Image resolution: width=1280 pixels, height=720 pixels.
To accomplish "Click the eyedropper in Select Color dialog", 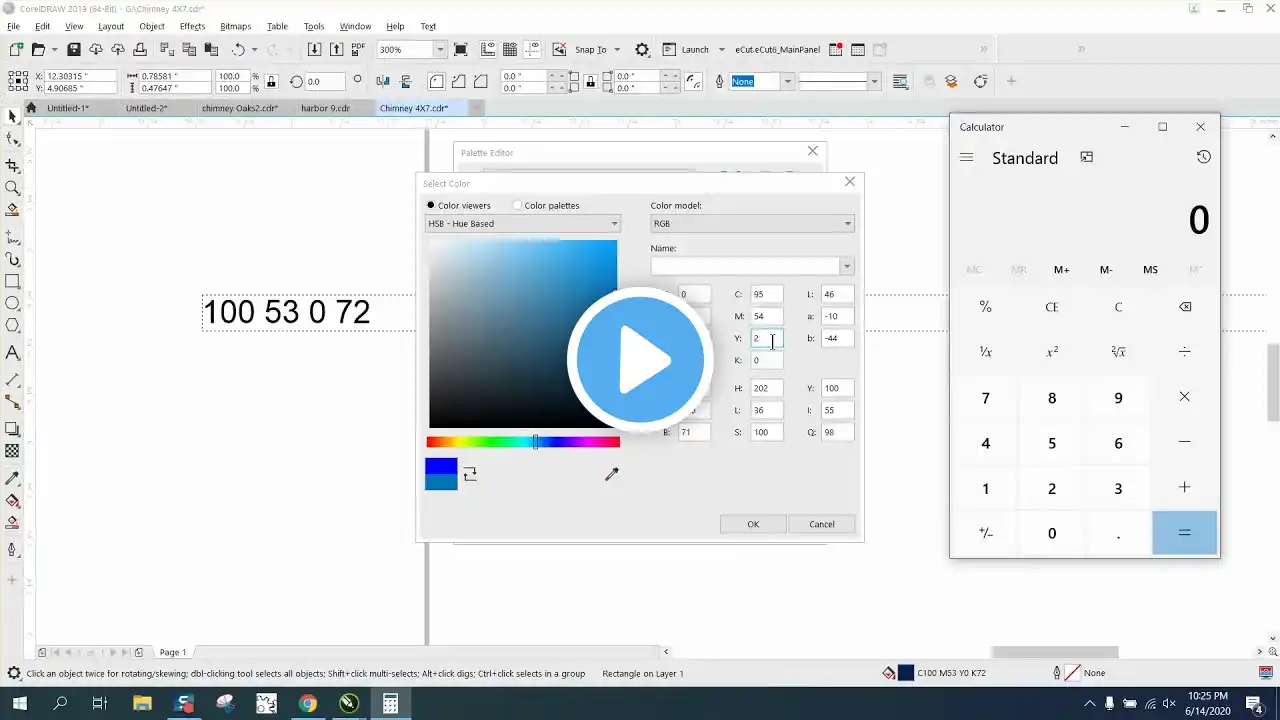I will click(611, 474).
